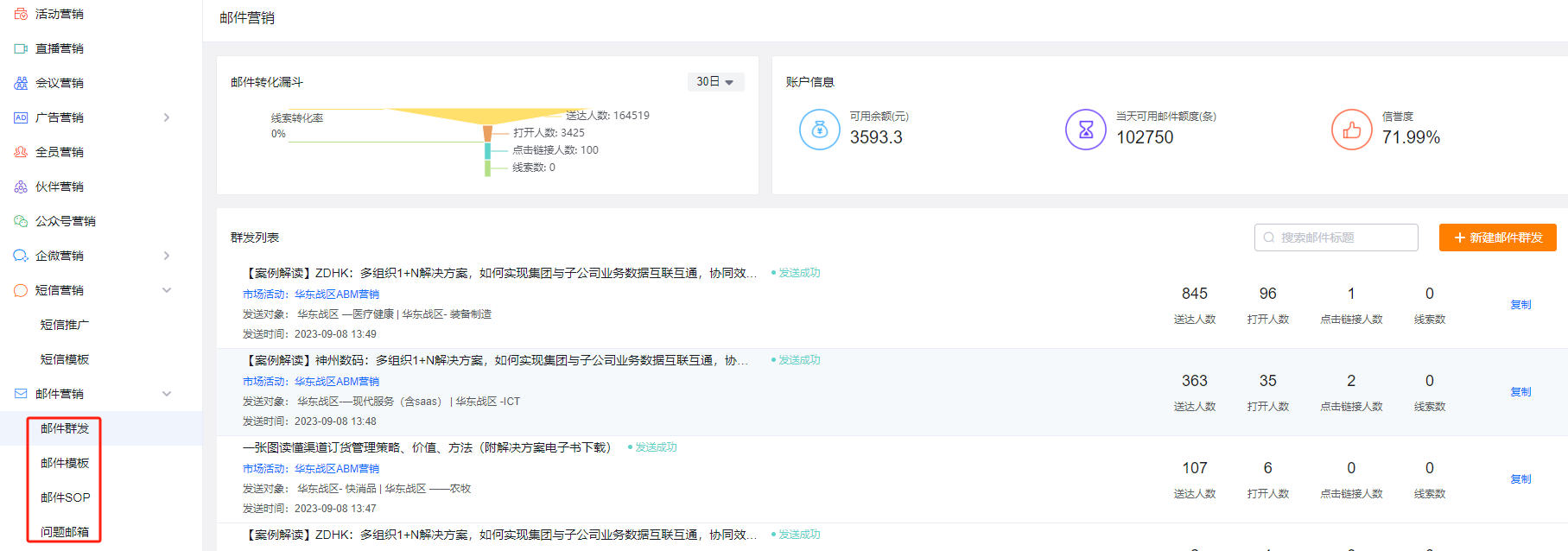Image resolution: width=1568 pixels, height=551 pixels.
Task: Click the funnel label 送达人数: 164519
Action: [607, 116]
